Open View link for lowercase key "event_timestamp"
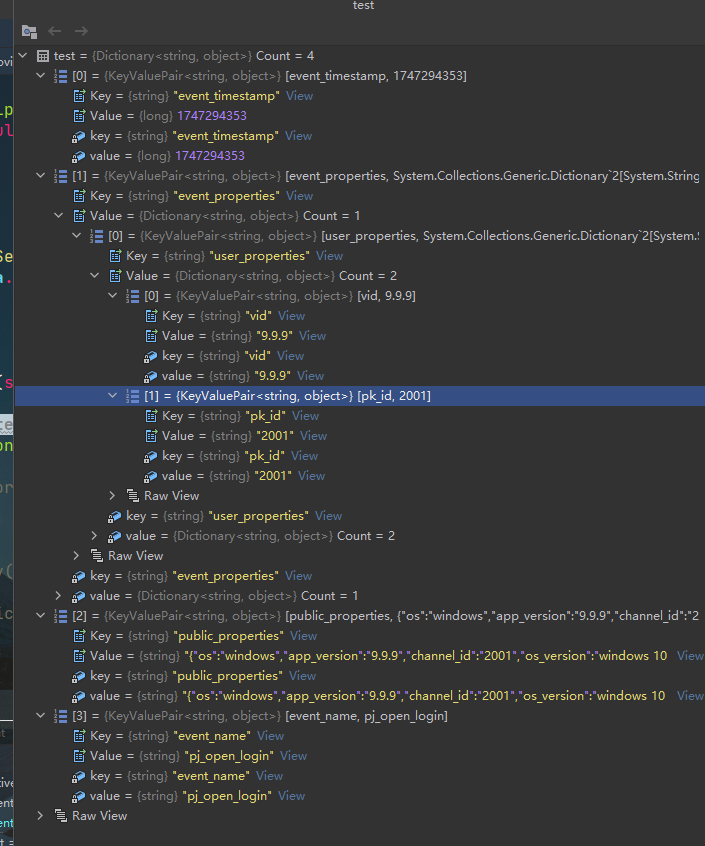Screen dimensions: 705x846 [298, 136]
